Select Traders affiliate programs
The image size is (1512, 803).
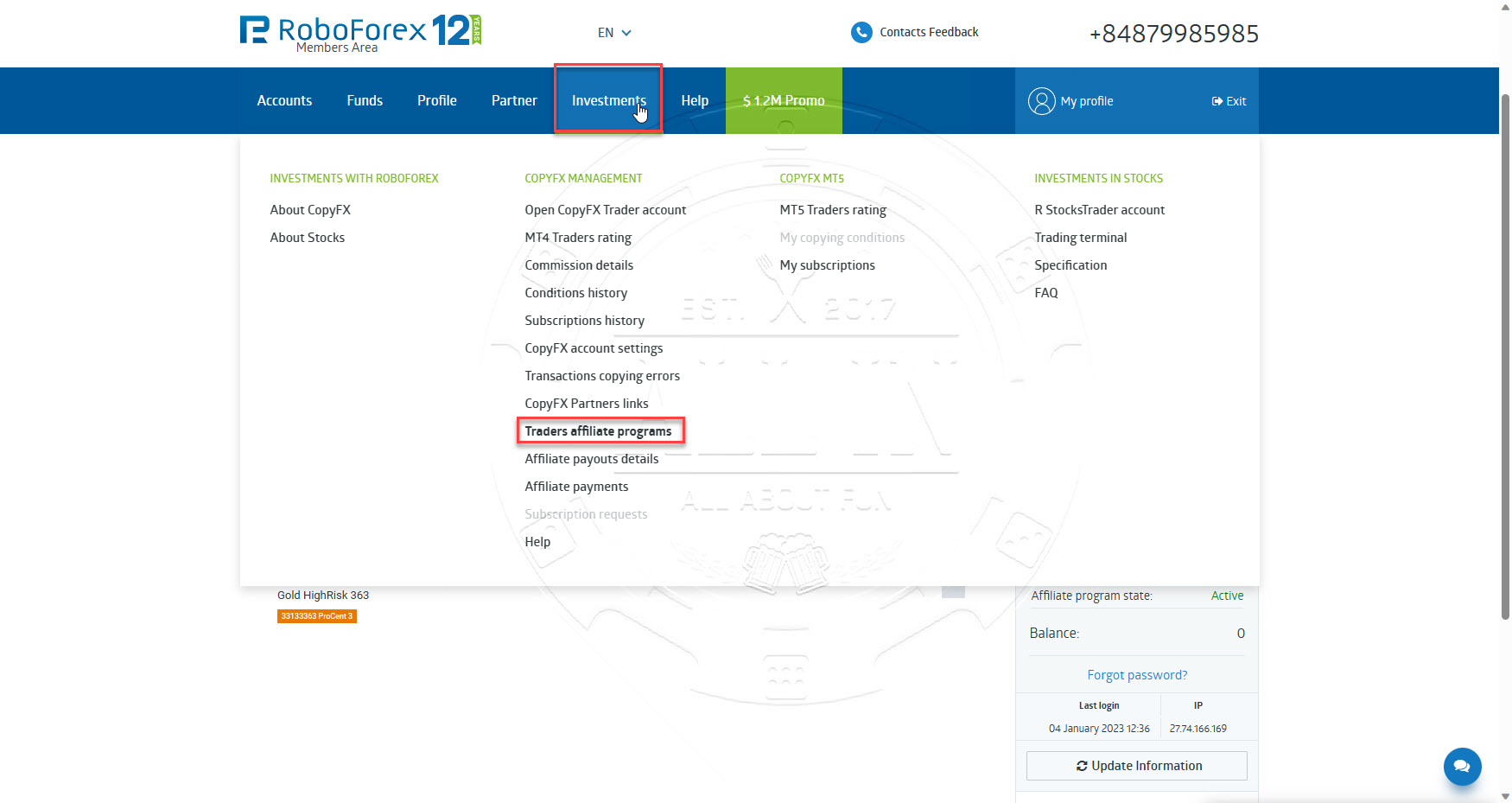(598, 431)
